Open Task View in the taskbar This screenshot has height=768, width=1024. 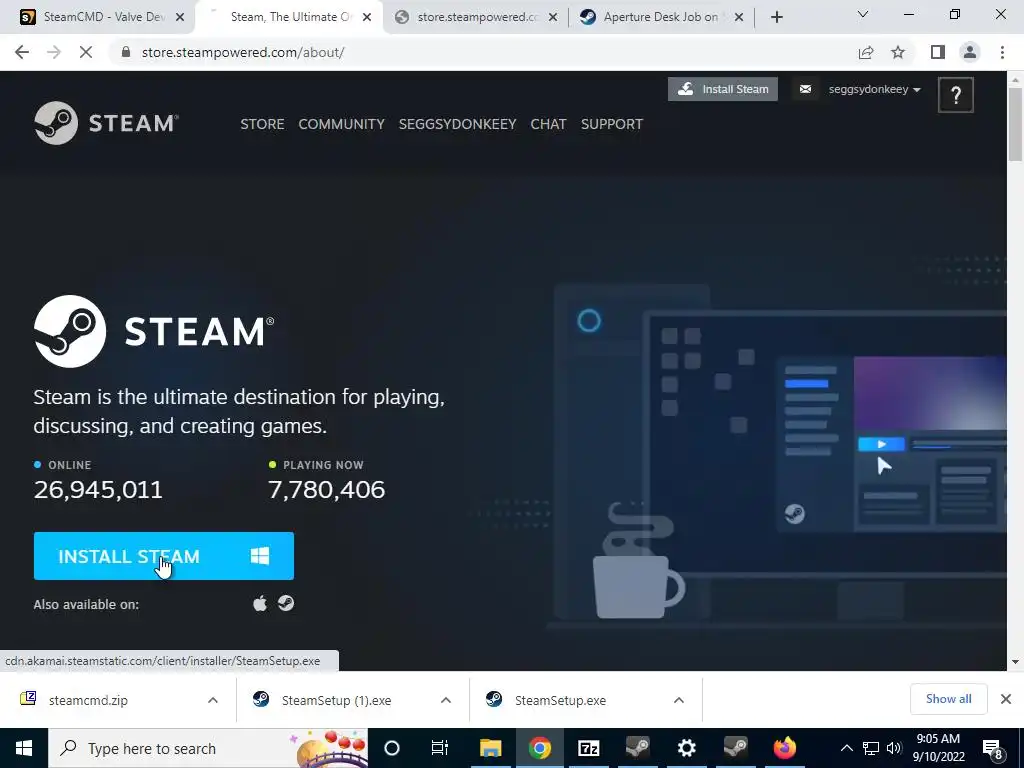click(440, 748)
